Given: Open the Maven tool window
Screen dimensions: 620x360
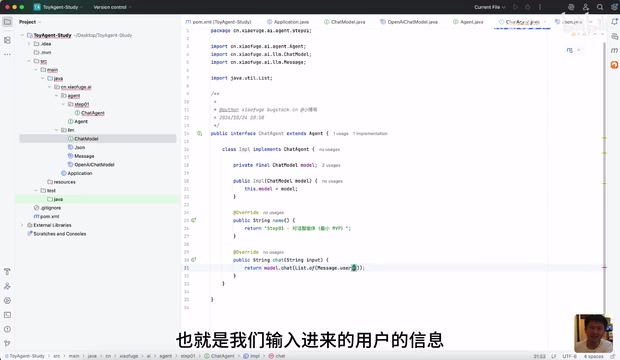Looking at the screenshot, I should 614,50.
